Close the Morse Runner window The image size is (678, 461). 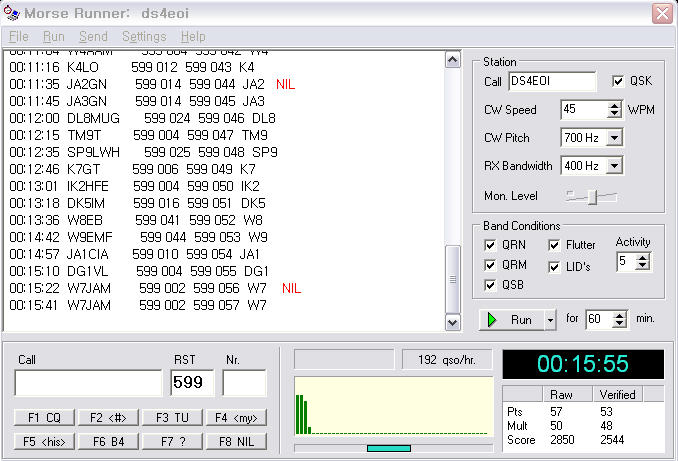tap(662, 13)
